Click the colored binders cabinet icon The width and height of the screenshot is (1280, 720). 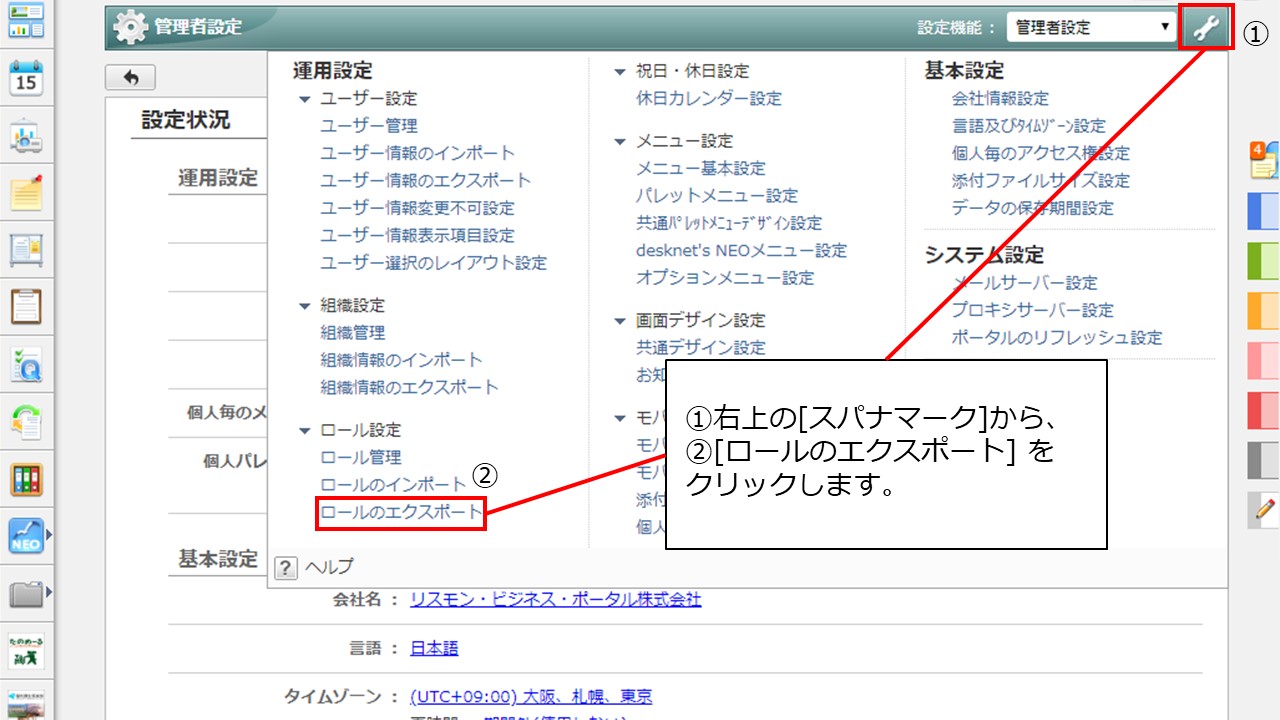(26, 480)
